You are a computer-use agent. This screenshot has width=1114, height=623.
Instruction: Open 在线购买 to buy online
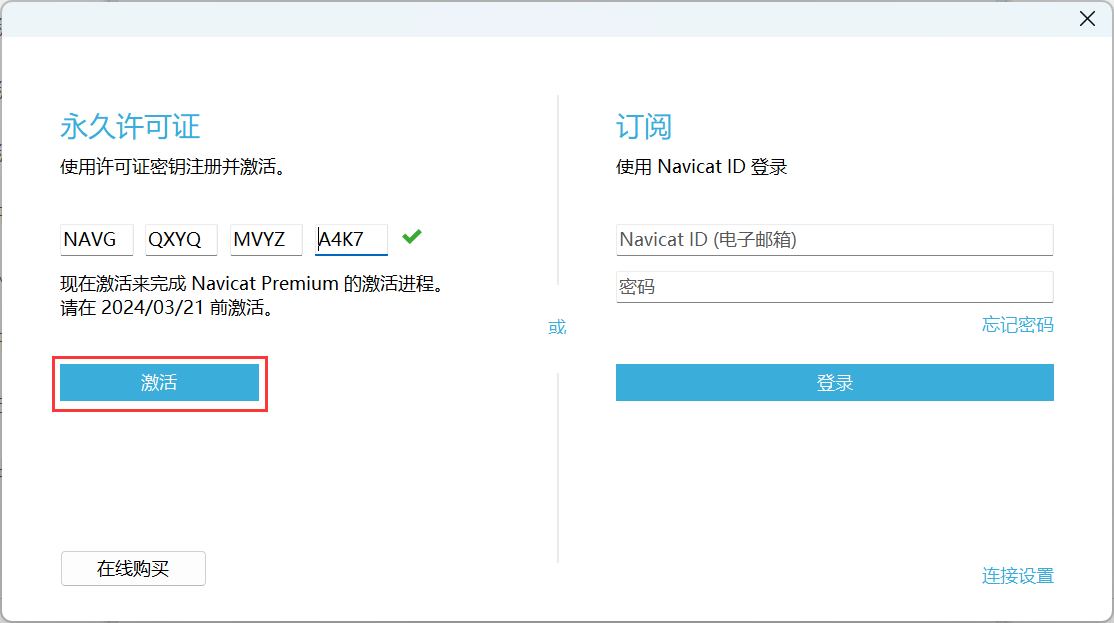click(133, 569)
